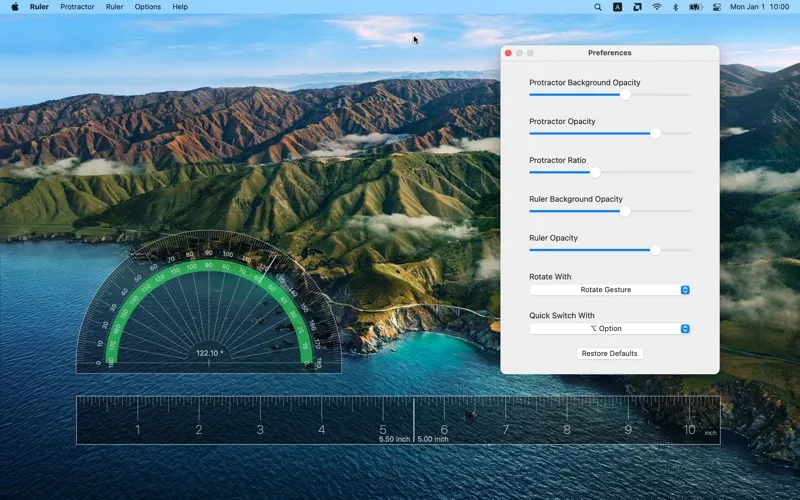The width and height of the screenshot is (800, 500).
Task: Click the 5.00 inch reading on ruler
Action: click(x=433, y=439)
